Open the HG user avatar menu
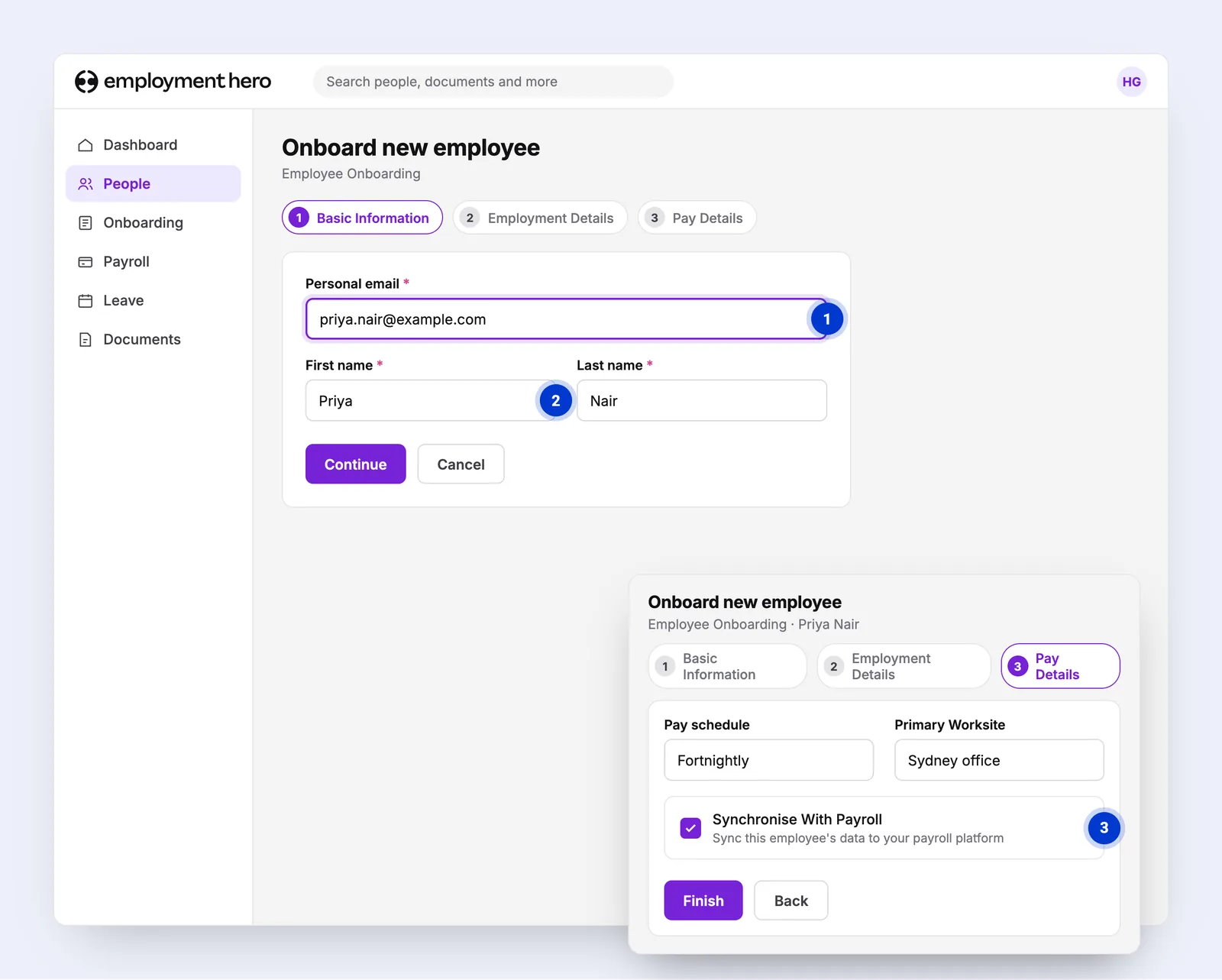This screenshot has width=1222, height=980. coord(1131,82)
